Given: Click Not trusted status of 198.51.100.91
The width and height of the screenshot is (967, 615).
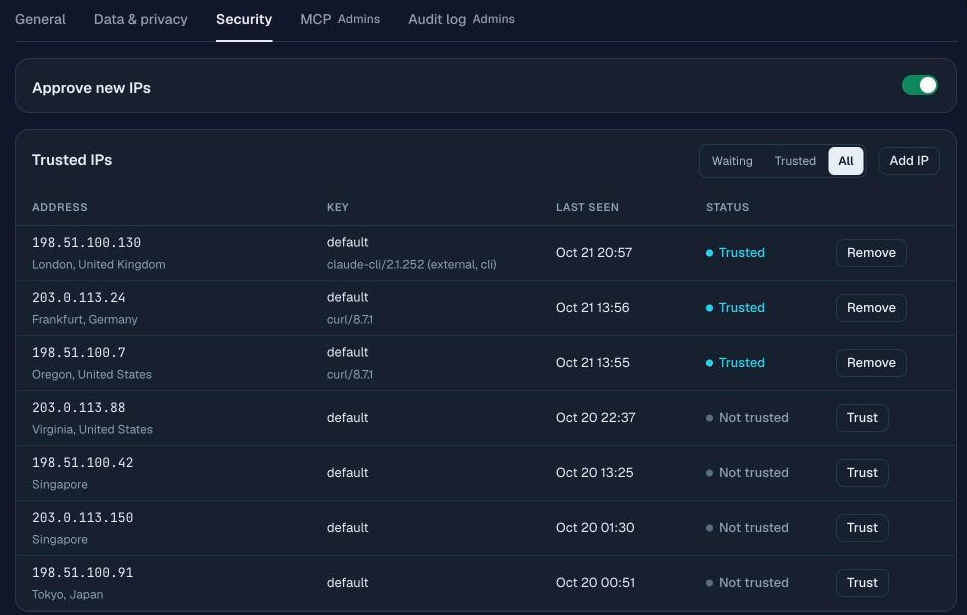Looking at the screenshot, I should point(747,582).
